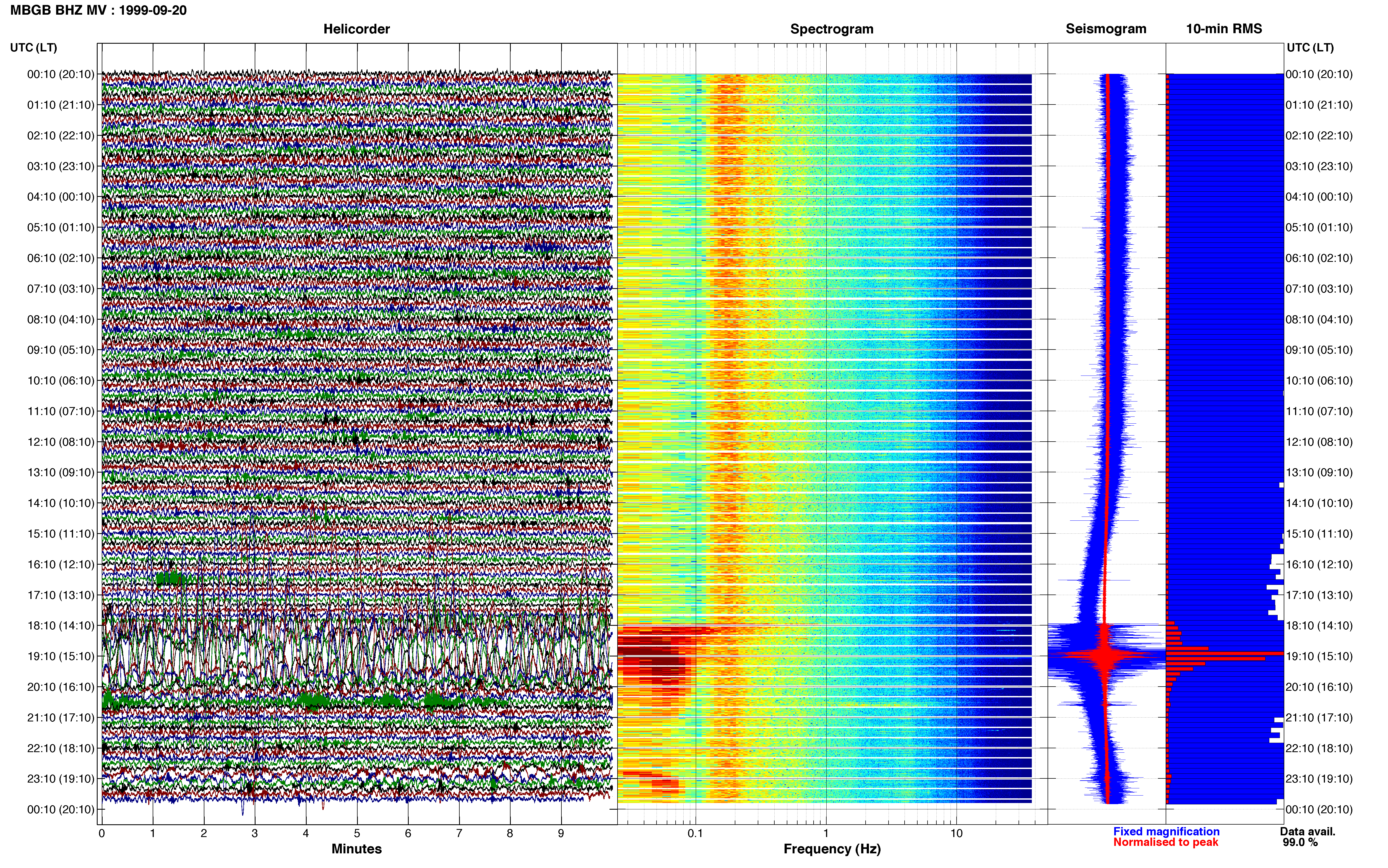The width and height of the screenshot is (1388, 868).
Task: Click the '9' tick on the Minutes axis
Action: 561,833
